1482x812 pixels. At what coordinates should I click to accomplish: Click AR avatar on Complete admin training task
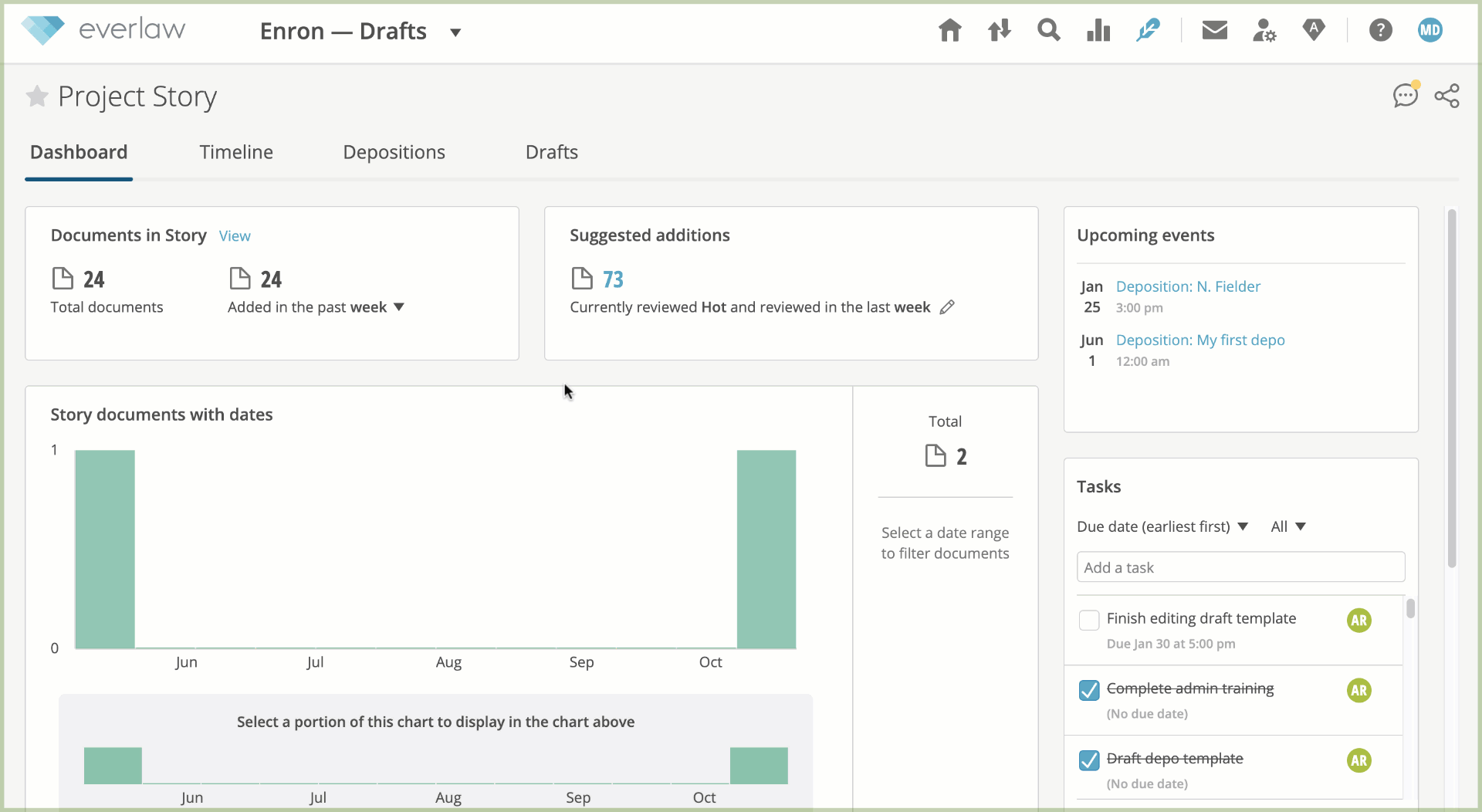(1359, 690)
